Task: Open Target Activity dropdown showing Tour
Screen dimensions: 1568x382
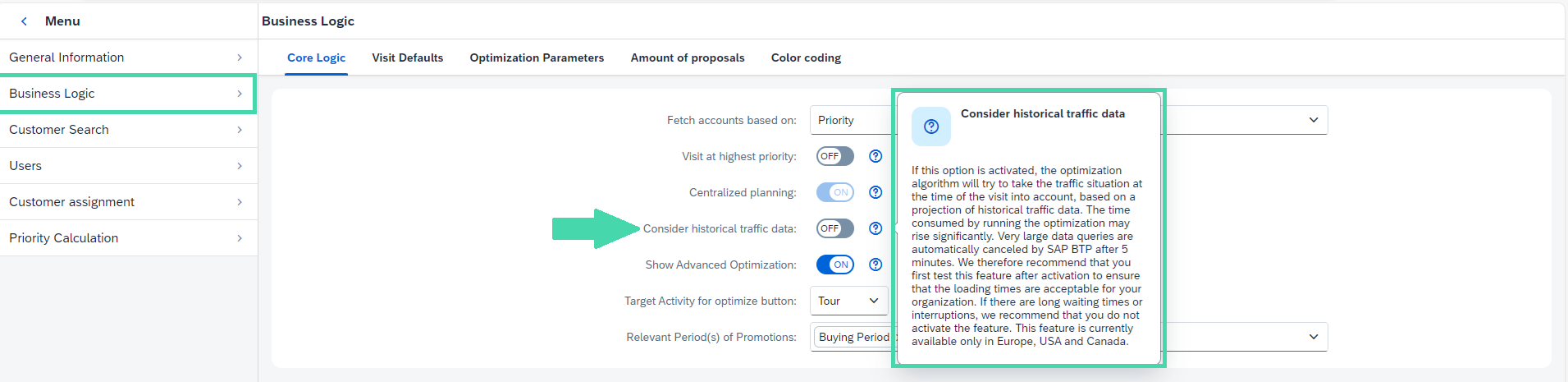Action: [x=849, y=301]
